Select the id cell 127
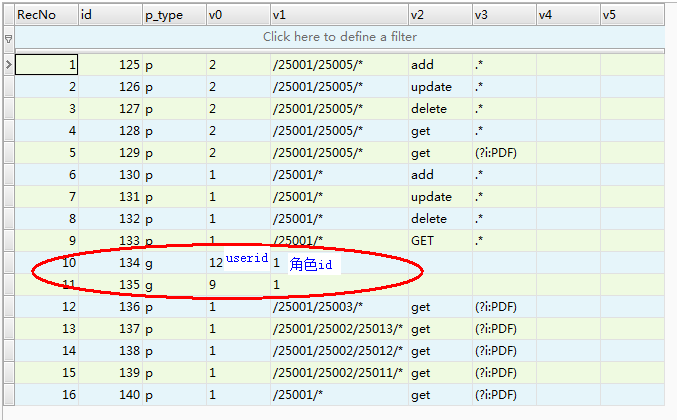 click(x=111, y=109)
